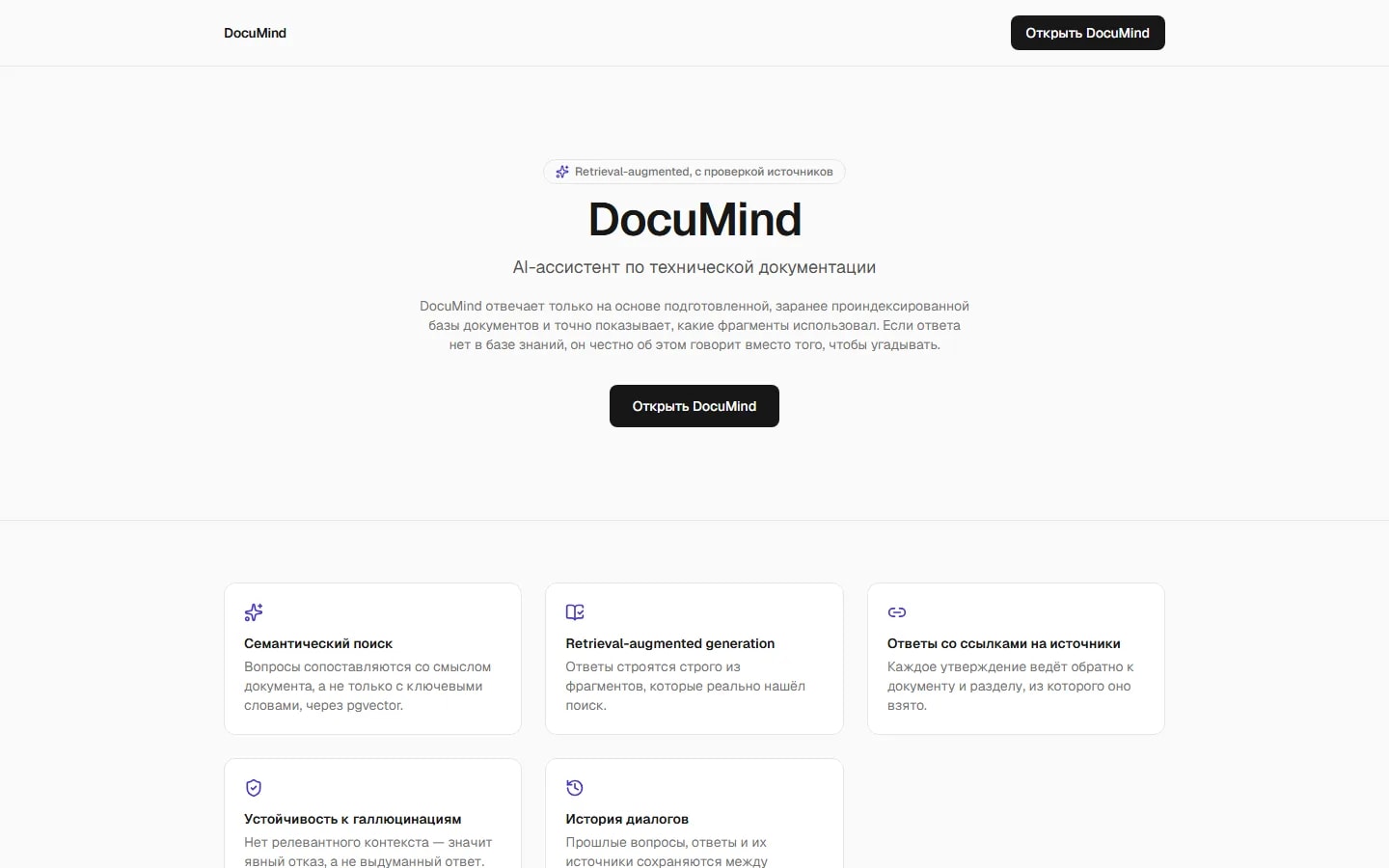Screen dimensions: 1389x868
Task: Click the subtitle AI-ассистент по технической документации
Action: (694, 267)
